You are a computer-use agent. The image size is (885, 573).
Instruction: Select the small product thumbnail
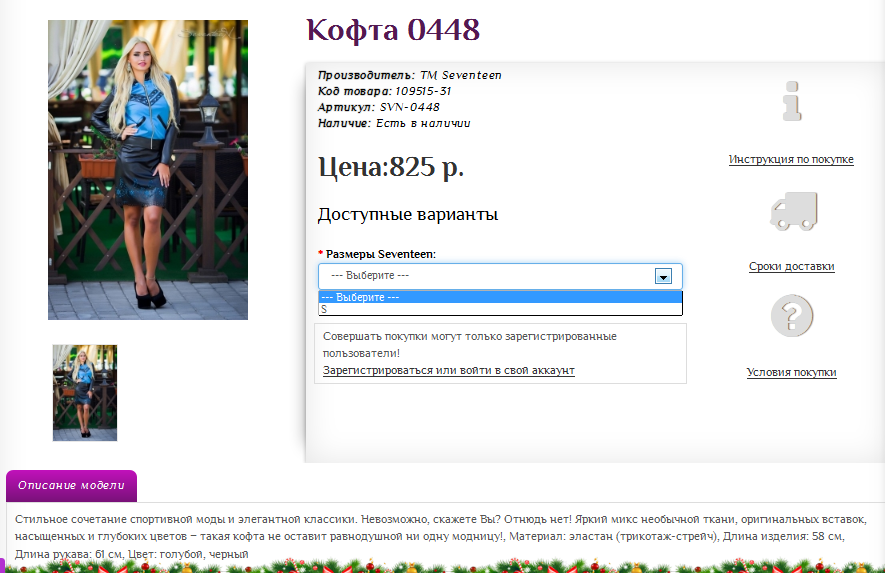[85, 393]
